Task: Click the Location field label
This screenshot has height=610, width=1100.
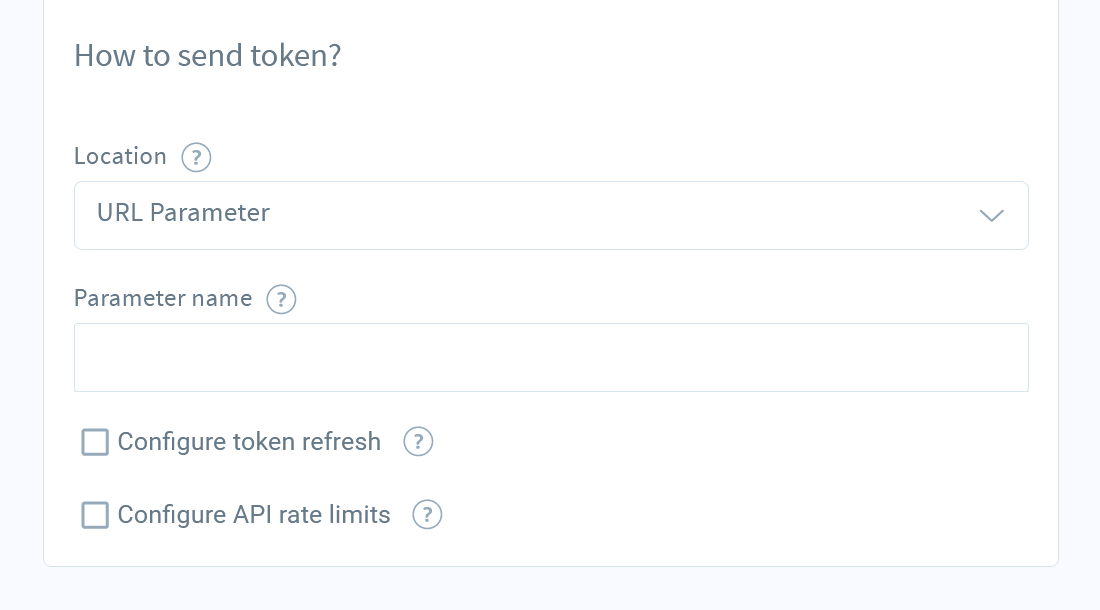Action: coord(121,156)
